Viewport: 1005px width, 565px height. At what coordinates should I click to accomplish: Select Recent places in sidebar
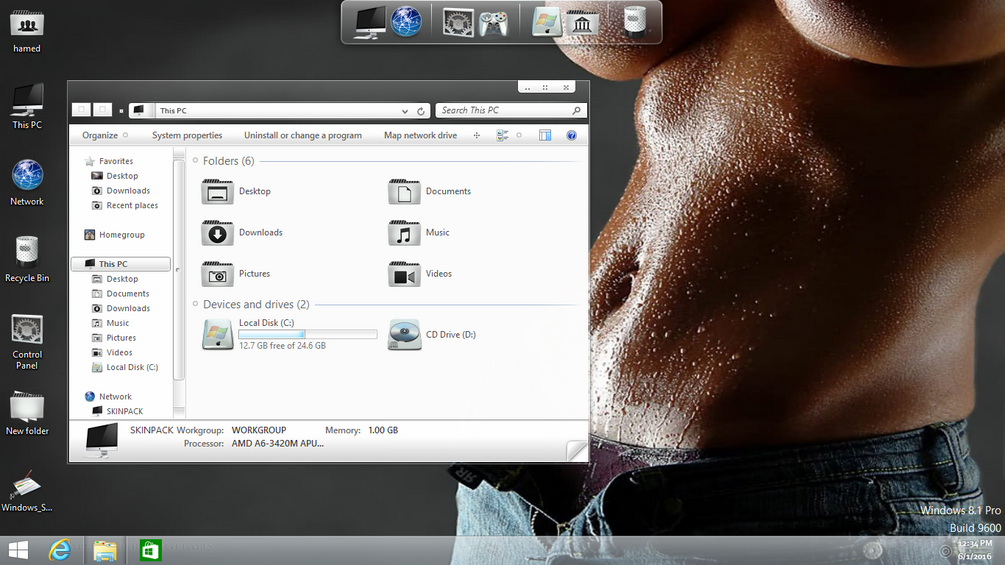coord(131,205)
